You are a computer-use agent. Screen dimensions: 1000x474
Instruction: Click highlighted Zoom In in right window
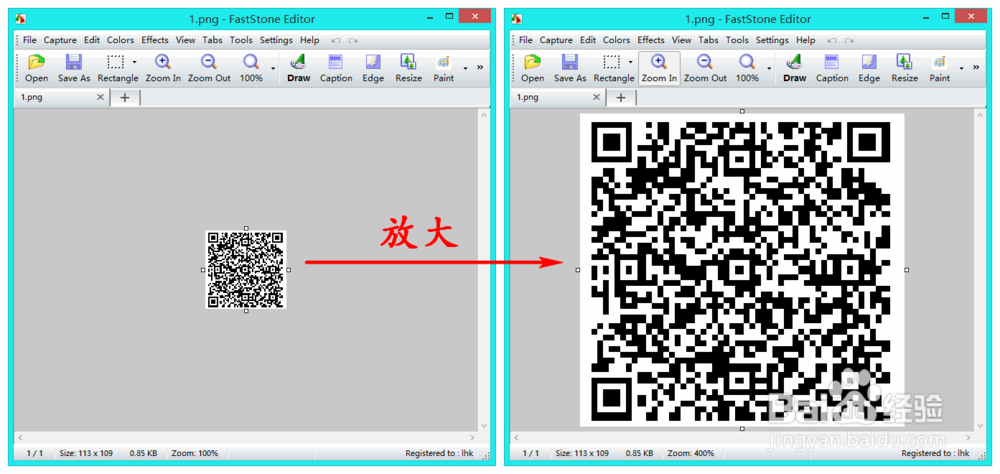659,68
